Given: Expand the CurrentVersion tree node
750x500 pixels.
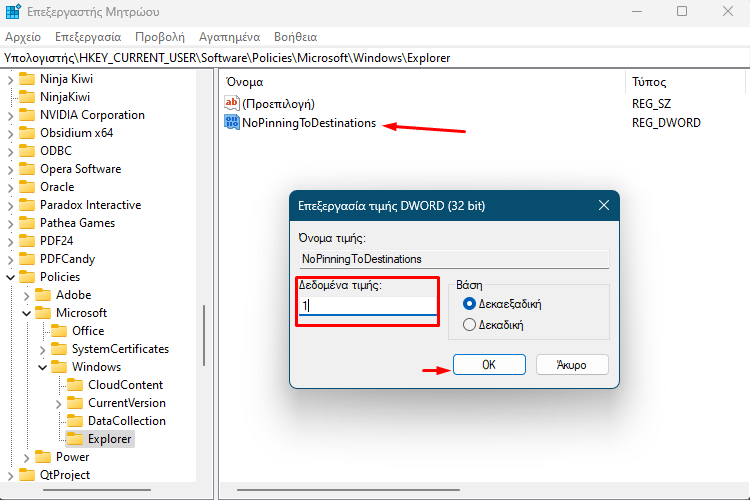Looking at the screenshot, I should coord(59,404).
